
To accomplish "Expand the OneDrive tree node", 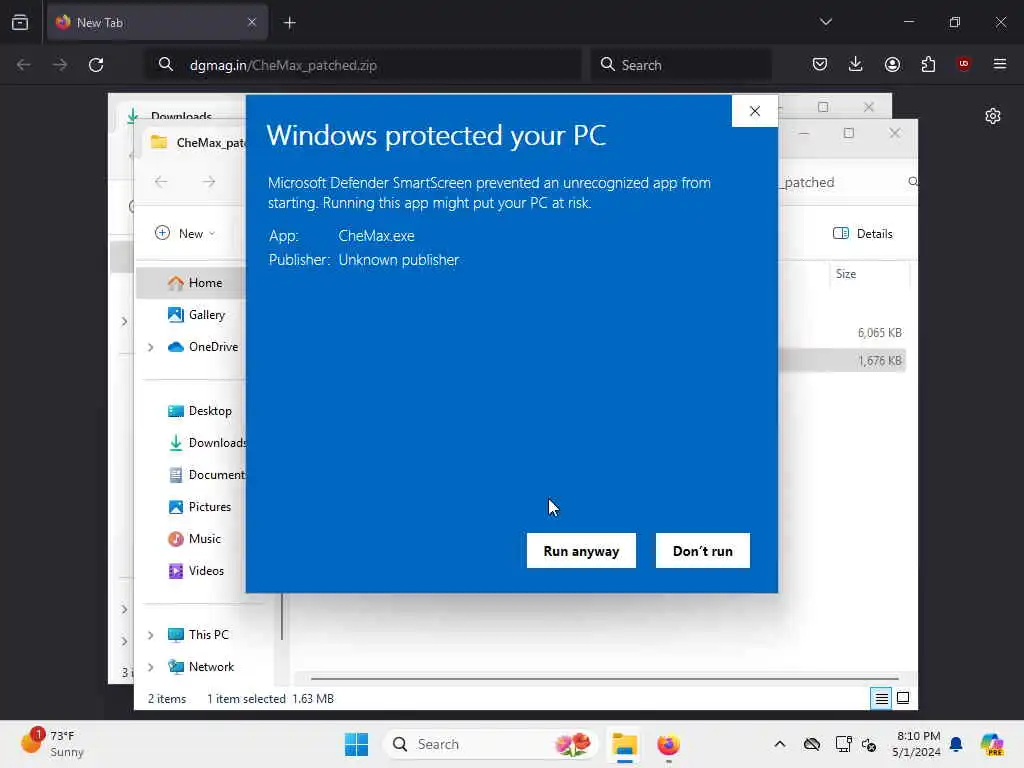I will (x=151, y=347).
